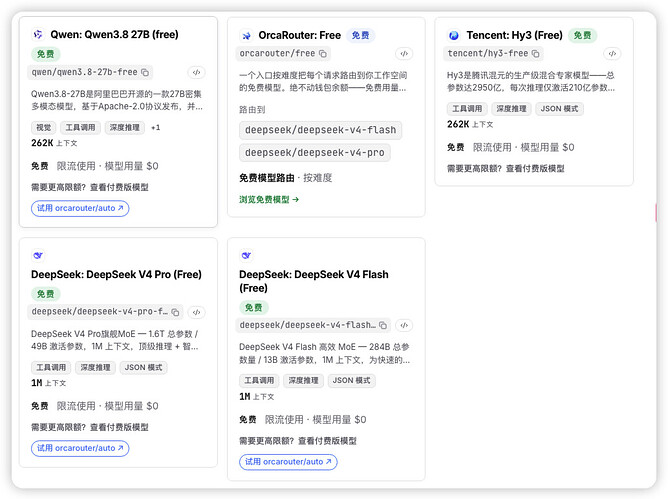Click green 免费 badge on Tencent Hy3 card
Image resolution: width=668 pixels, height=499 pixels.
click(582, 35)
